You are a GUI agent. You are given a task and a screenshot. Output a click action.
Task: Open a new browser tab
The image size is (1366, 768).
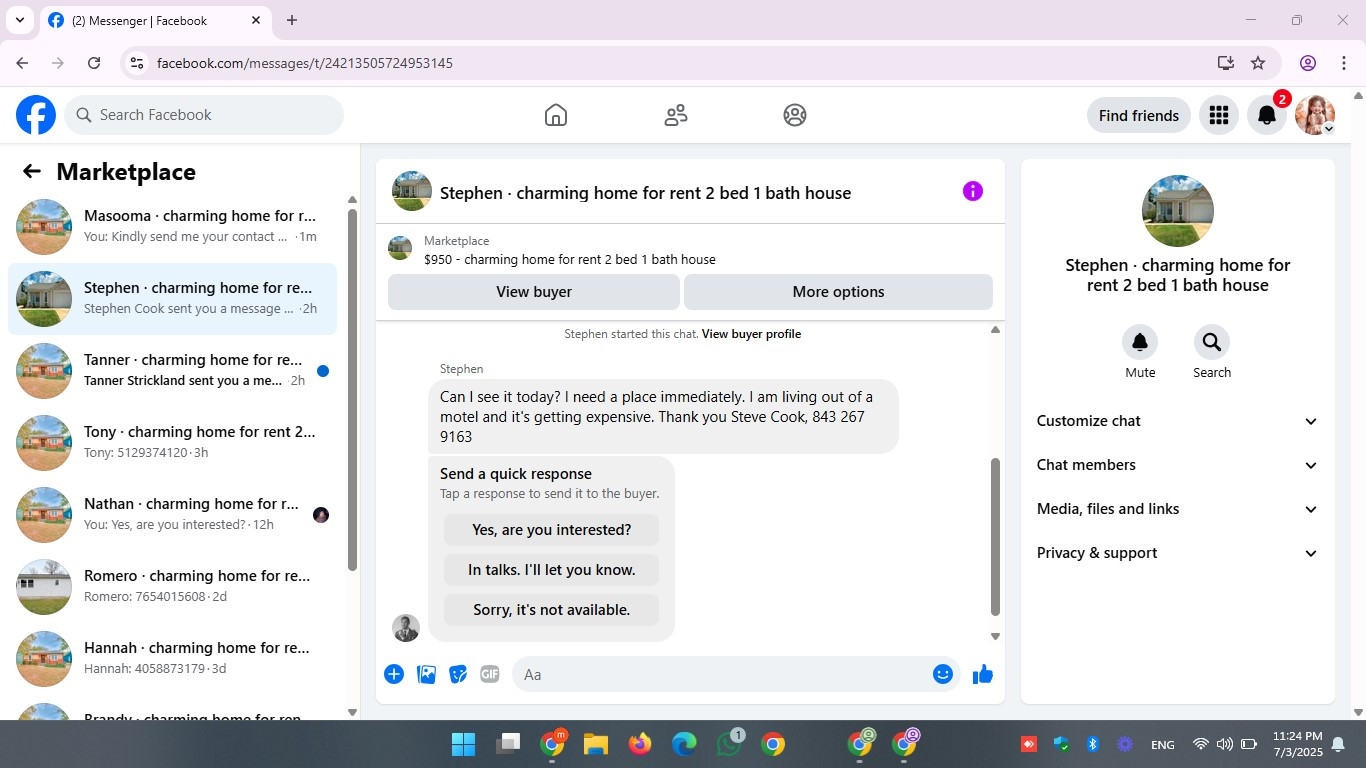(x=292, y=20)
